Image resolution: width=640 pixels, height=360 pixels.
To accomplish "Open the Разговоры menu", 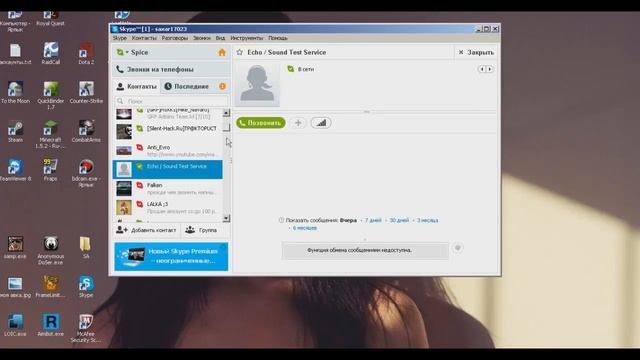I will point(175,38).
